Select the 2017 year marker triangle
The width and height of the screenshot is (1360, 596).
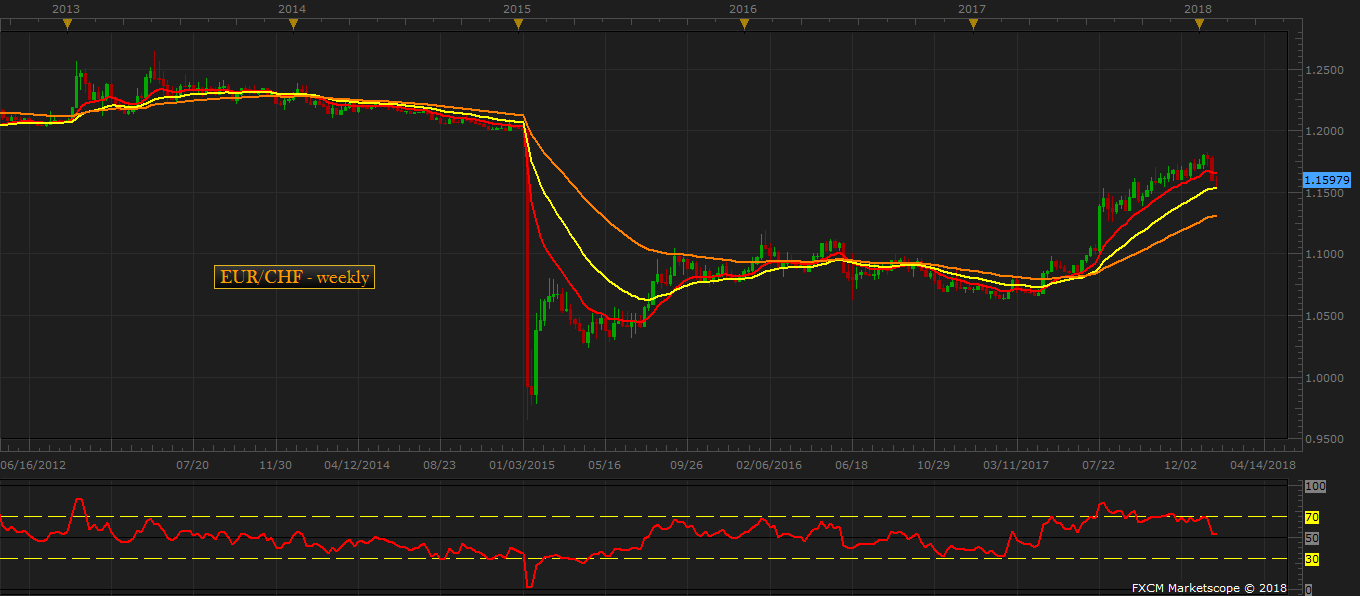[x=973, y=25]
